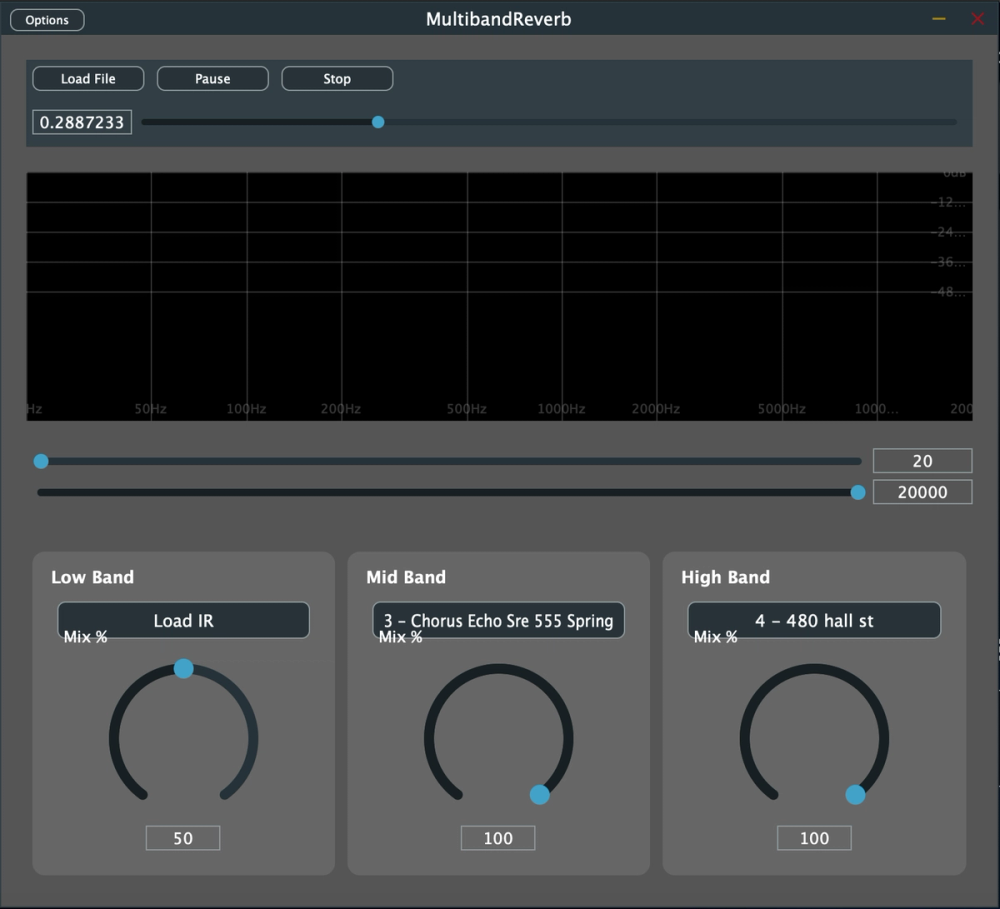
Task: Click the high crossover frequency slider handle
Action: coord(857,492)
